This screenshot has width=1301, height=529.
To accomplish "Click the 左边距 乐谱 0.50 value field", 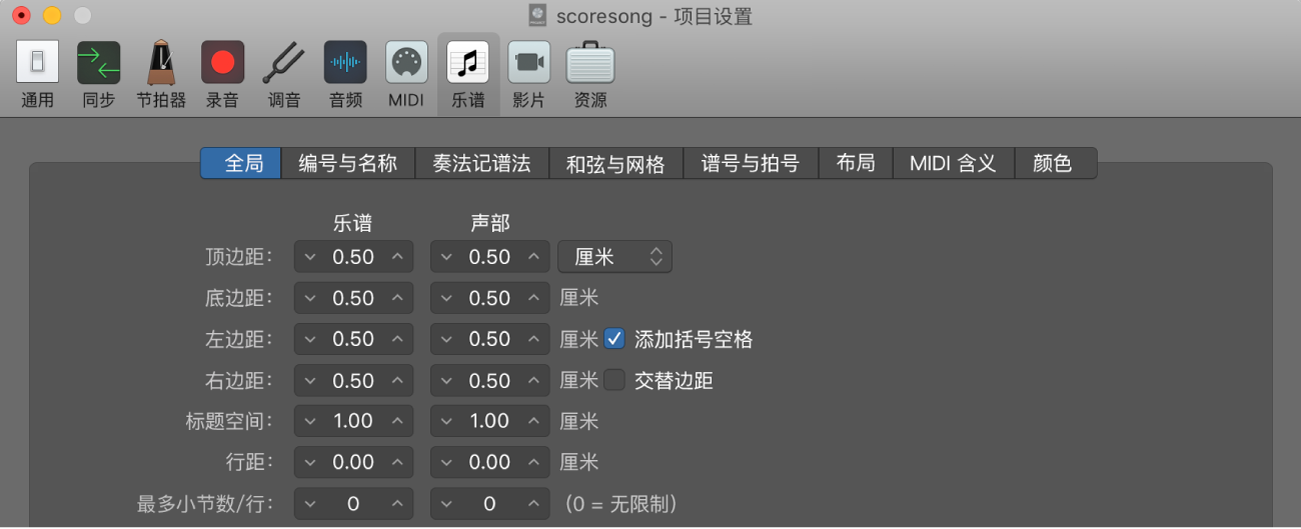I will pos(353,339).
